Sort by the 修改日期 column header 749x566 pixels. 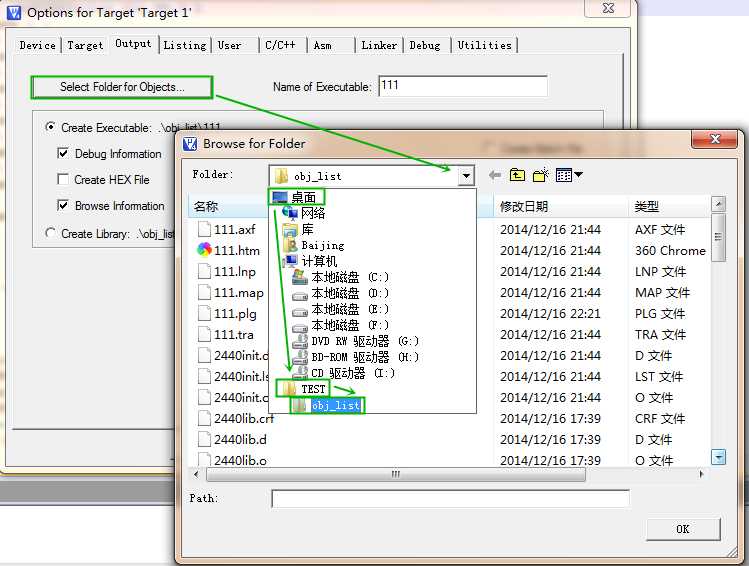560,206
